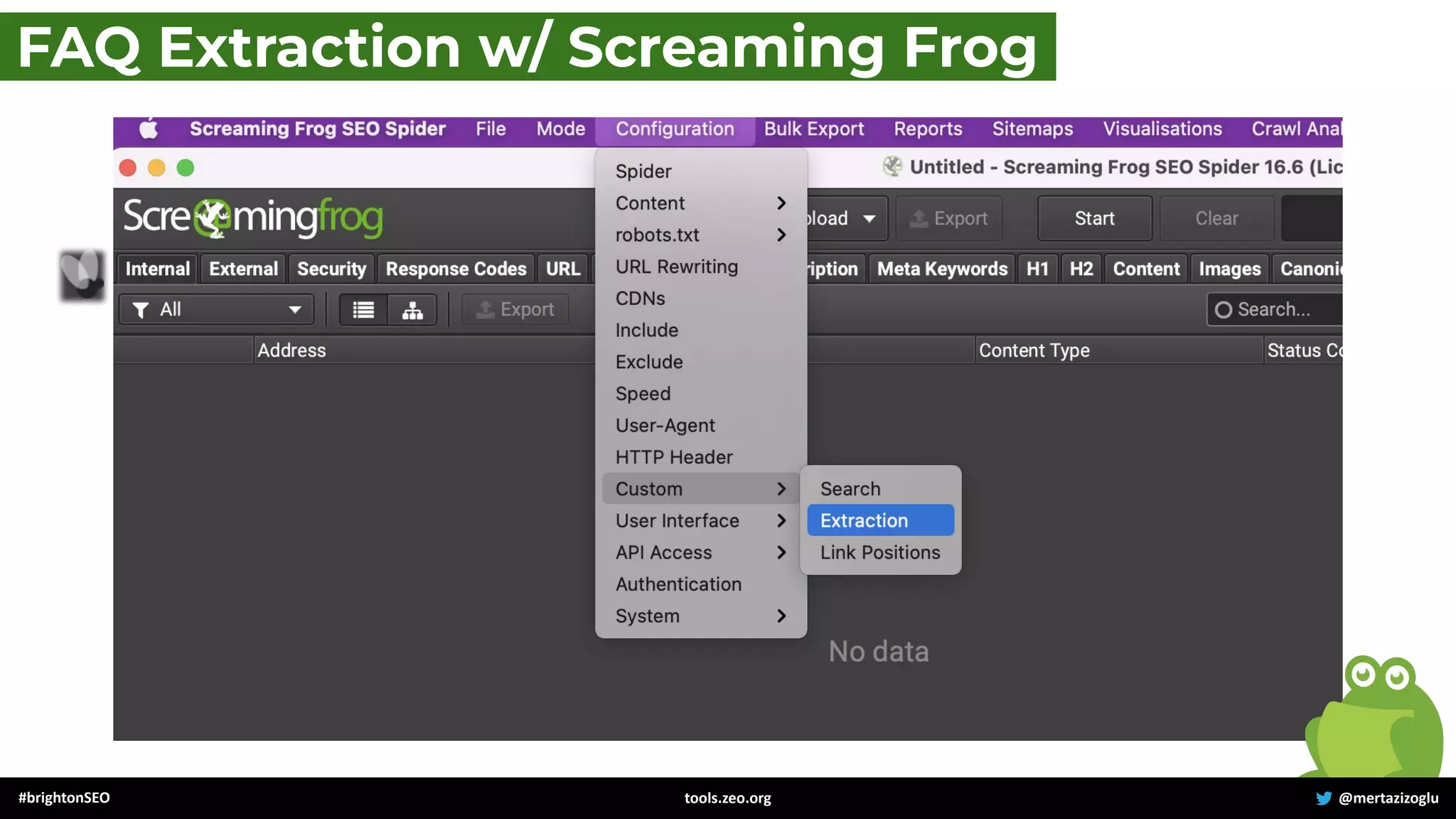
Task: Switch to the External tab
Action: tap(243, 269)
